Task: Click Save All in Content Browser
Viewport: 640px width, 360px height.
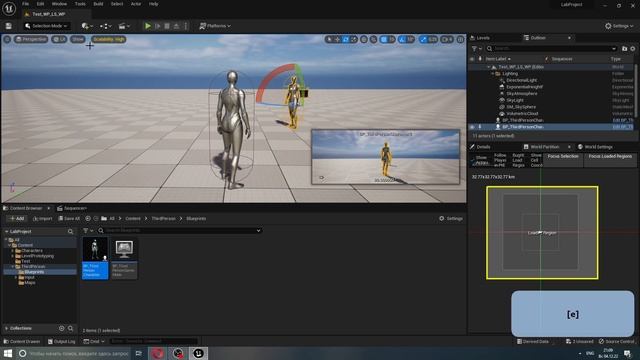Action: click(x=69, y=218)
